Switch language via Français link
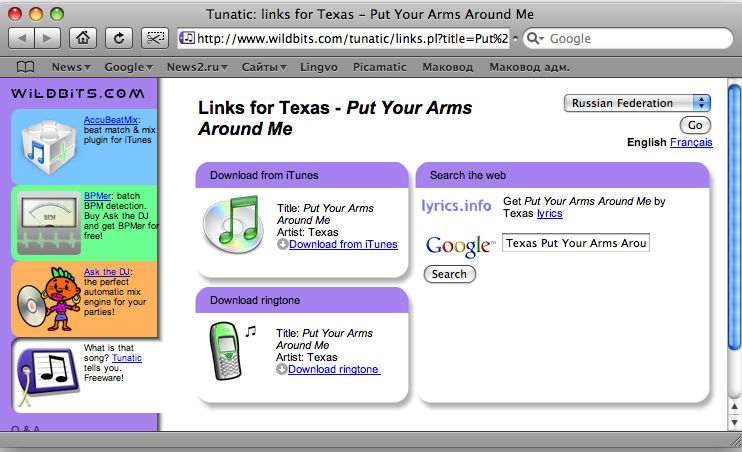The width and height of the screenshot is (742, 452). pyautogui.click(x=691, y=142)
